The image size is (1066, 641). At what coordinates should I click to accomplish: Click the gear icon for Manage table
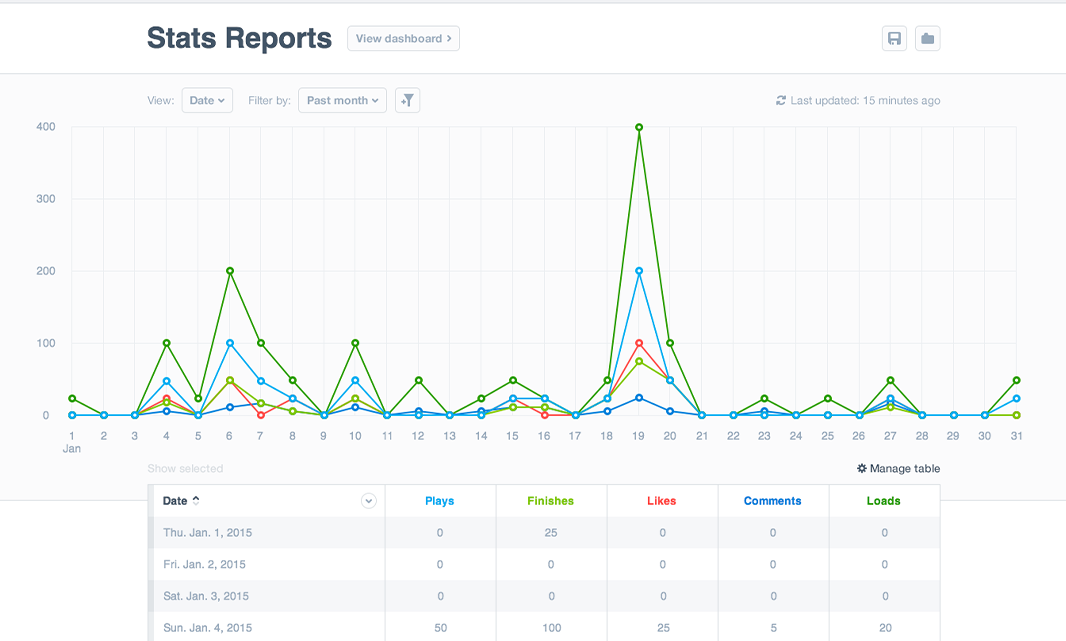tap(862, 469)
